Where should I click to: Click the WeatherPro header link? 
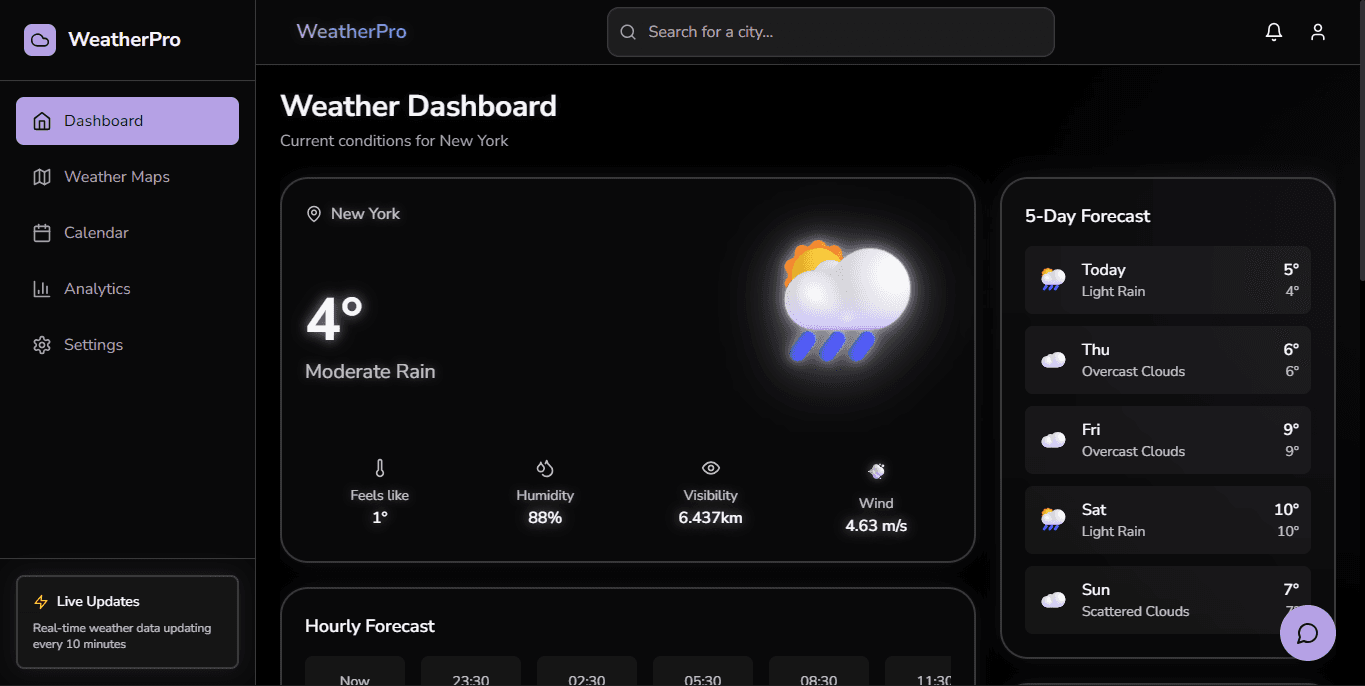(x=351, y=31)
